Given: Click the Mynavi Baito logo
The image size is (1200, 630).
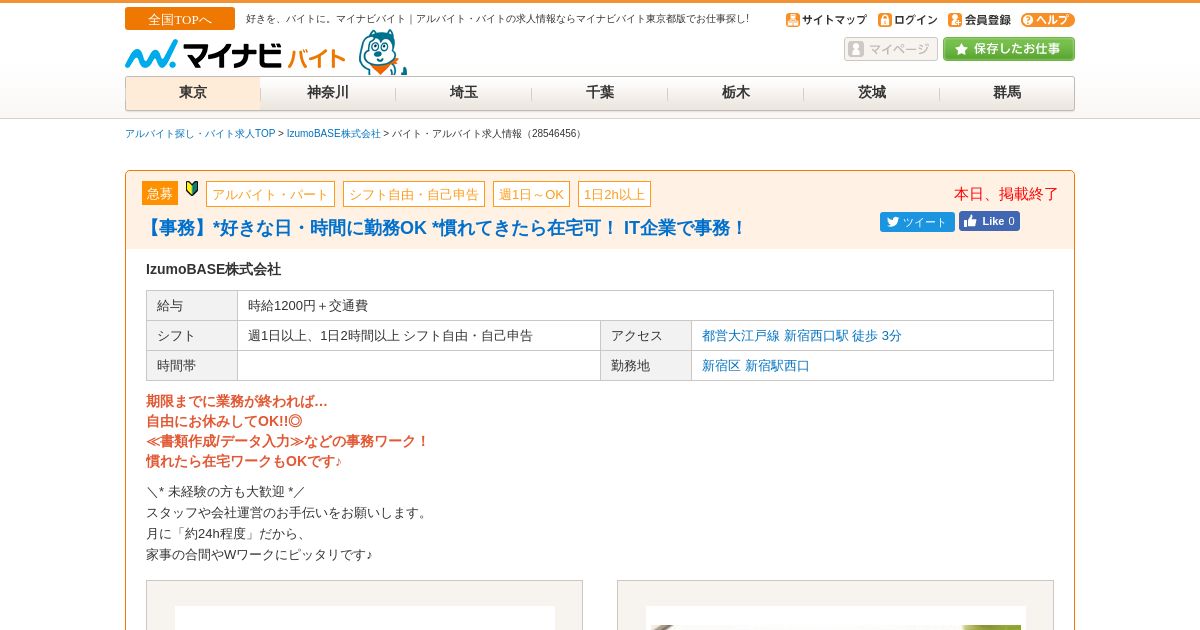Looking at the screenshot, I should tap(235, 55).
